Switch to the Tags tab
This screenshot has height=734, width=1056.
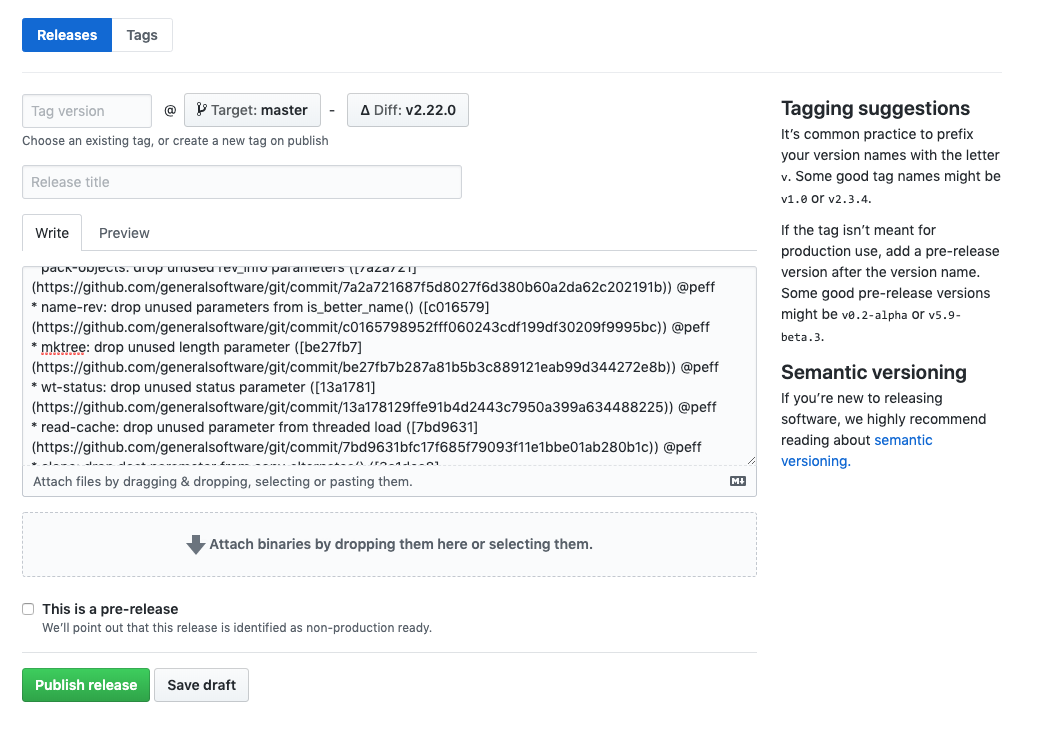coord(142,35)
